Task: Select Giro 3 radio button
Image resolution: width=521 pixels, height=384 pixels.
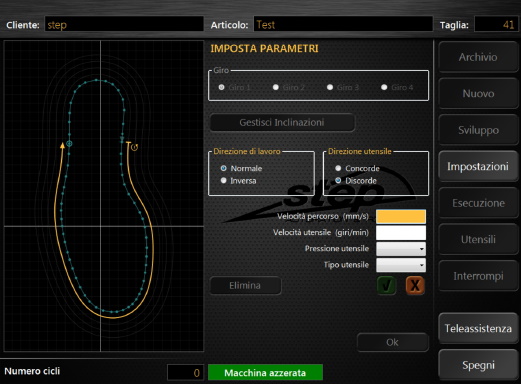Action: pos(330,87)
